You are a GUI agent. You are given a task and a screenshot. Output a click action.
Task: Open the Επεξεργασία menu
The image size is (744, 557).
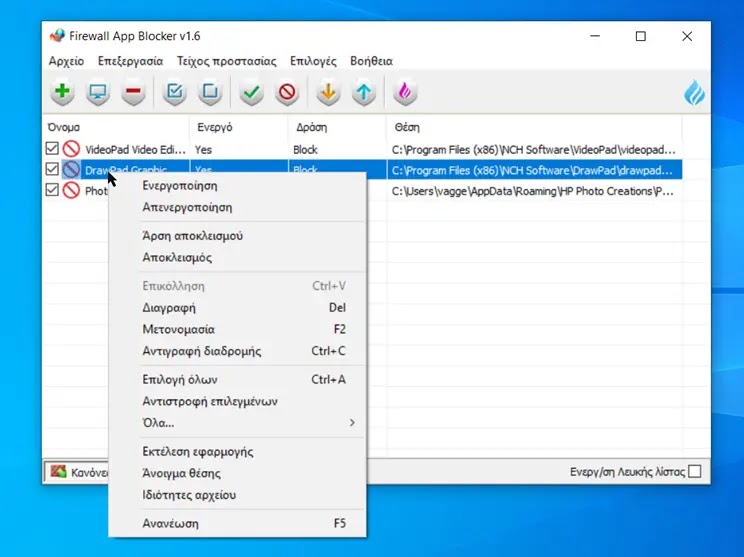(130, 61)
